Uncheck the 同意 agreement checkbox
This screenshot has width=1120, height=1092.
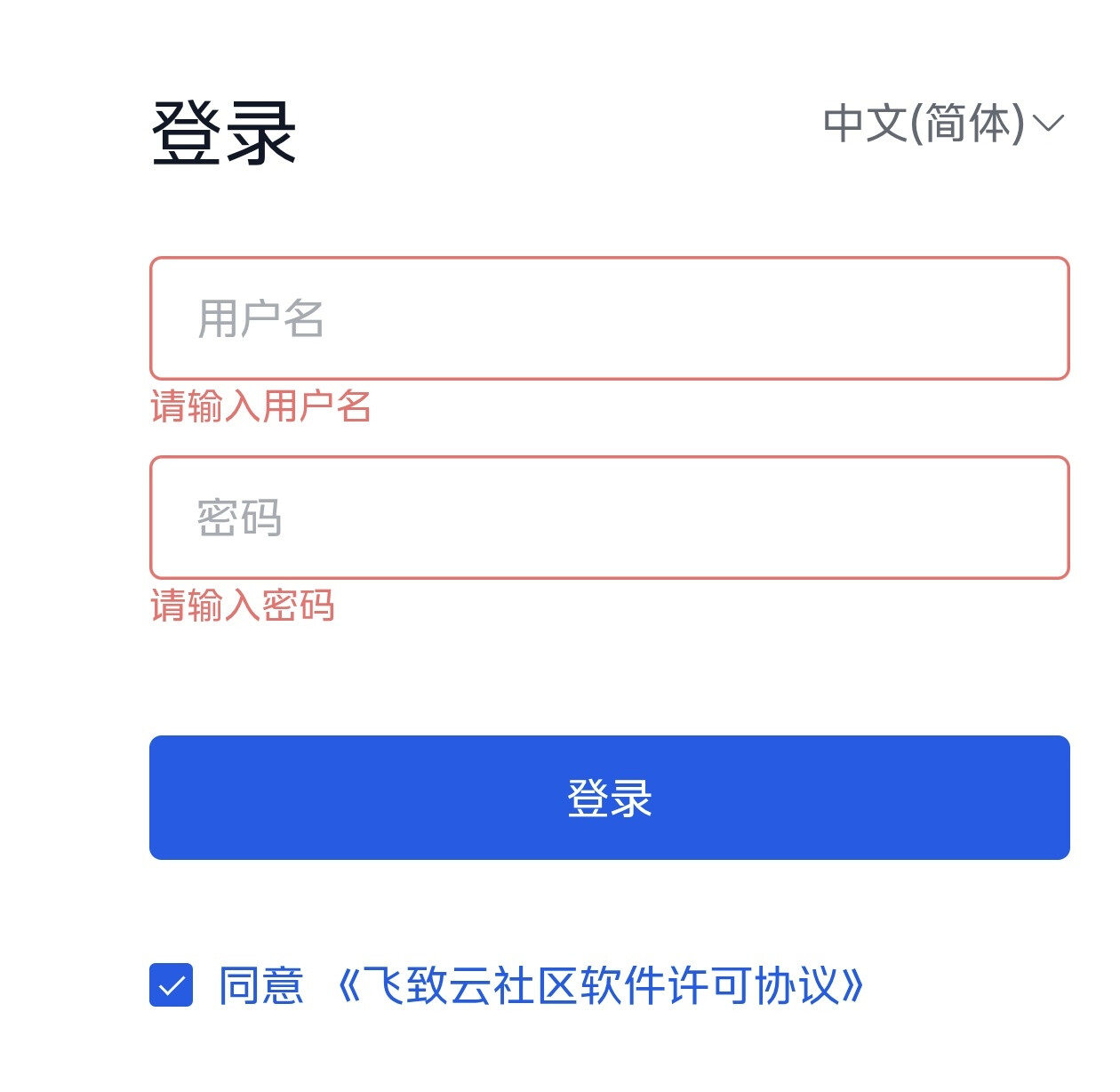coord(172,985)
